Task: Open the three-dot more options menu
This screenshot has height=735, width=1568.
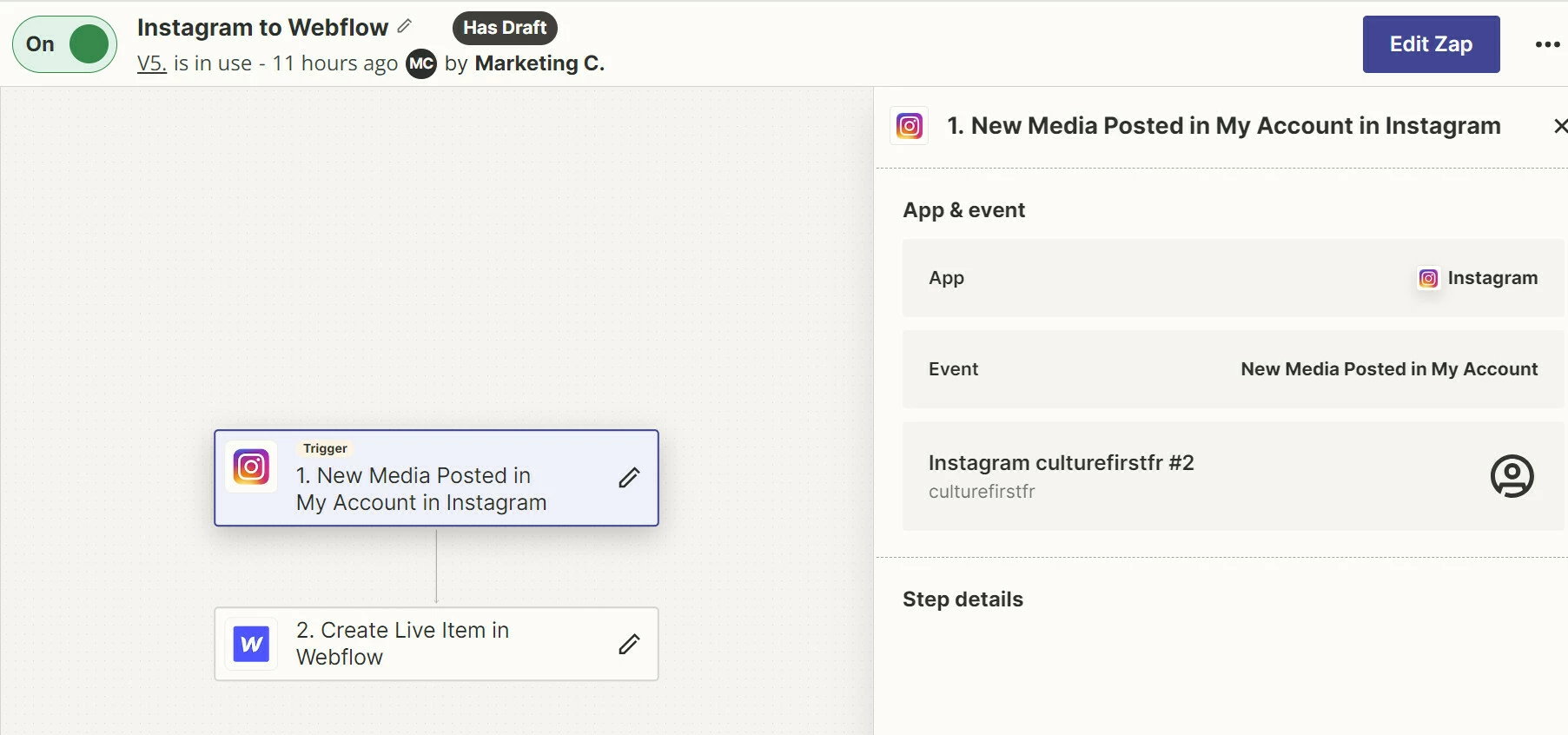Action: (1547, 44)
